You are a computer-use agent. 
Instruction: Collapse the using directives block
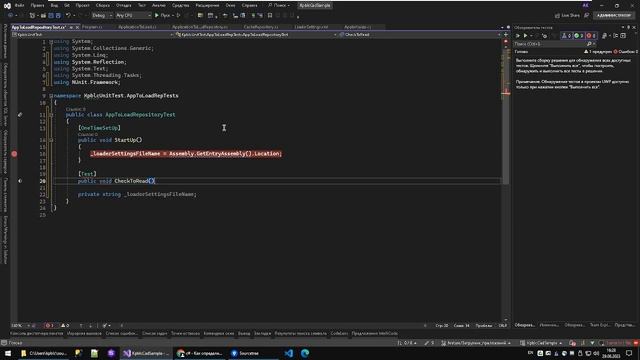[x=51, y=42]
